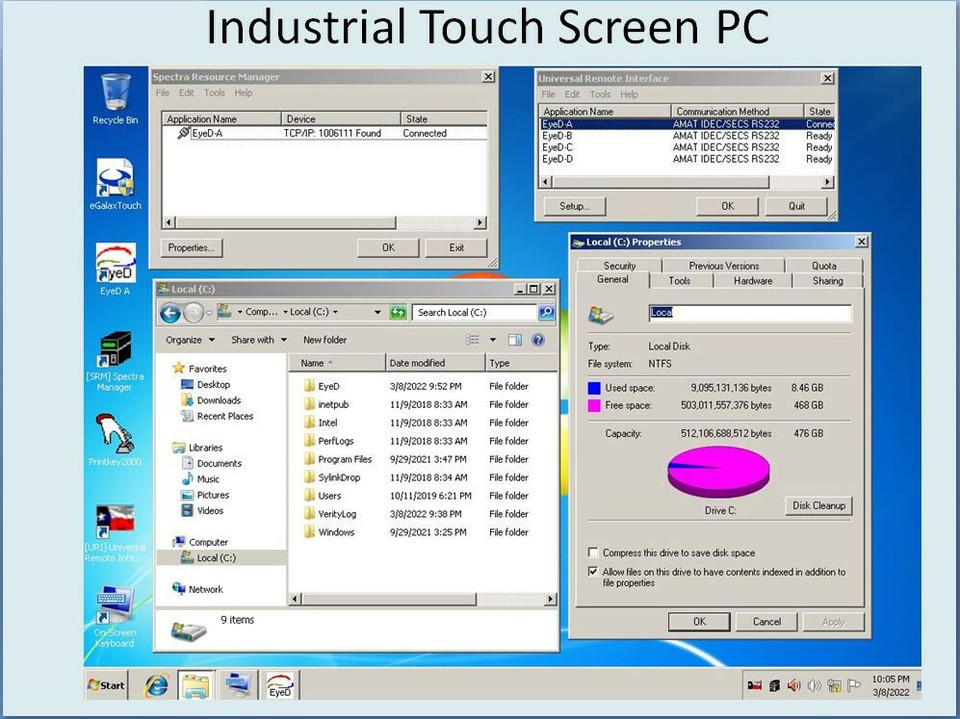Click the Search Local (C:) field
The width and height of the screenshot is (960, 719).
pyautogui.click(x=474, y=312)
